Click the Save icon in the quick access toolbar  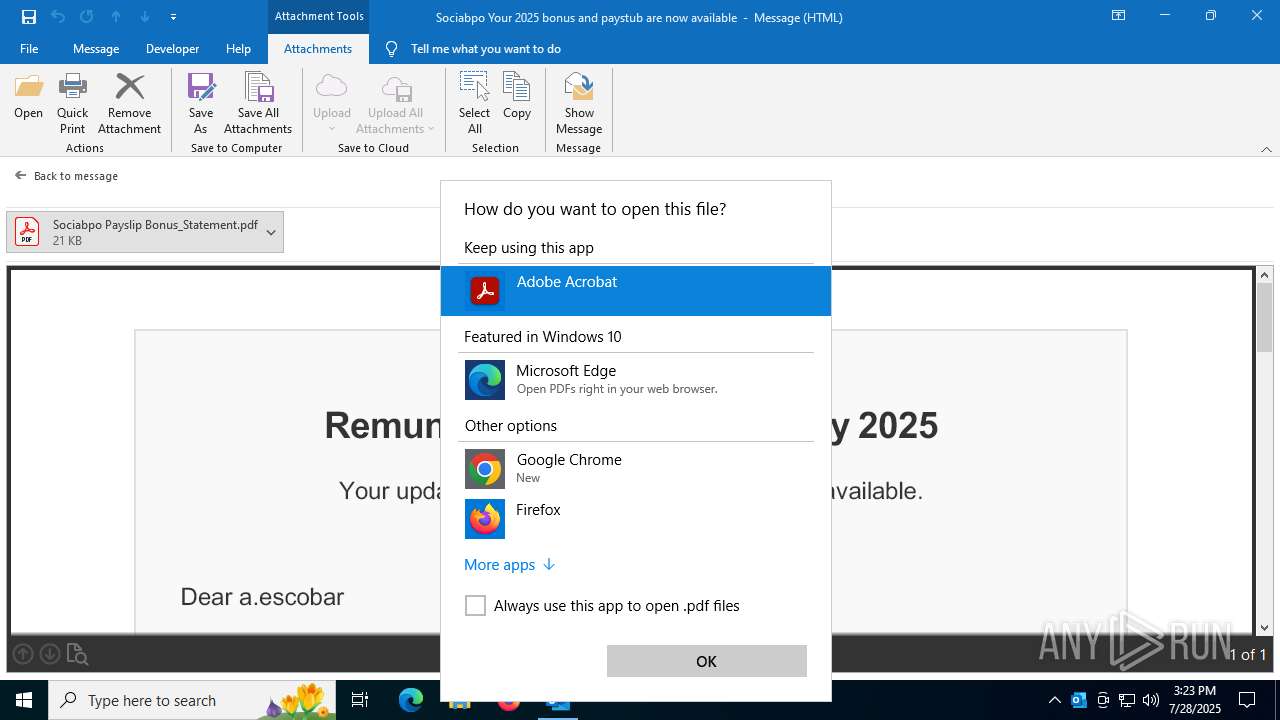(x=29, y=17)
